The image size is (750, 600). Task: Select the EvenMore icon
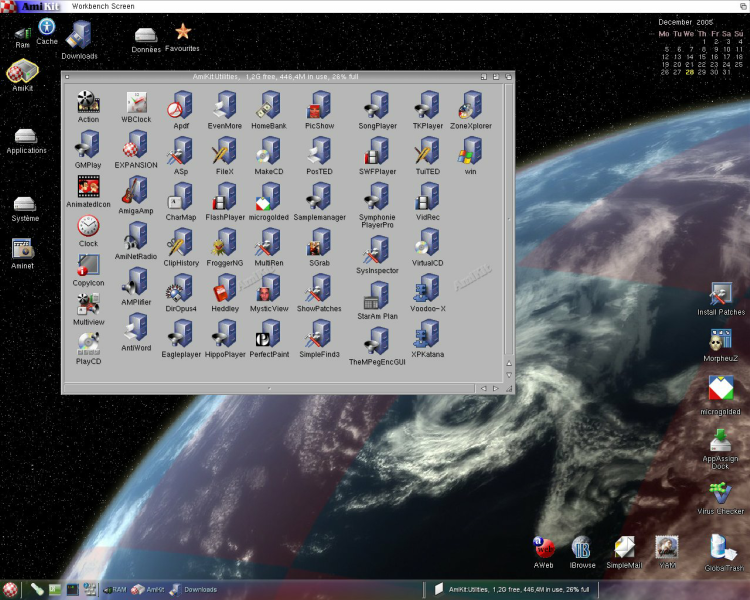pos(225,105)
